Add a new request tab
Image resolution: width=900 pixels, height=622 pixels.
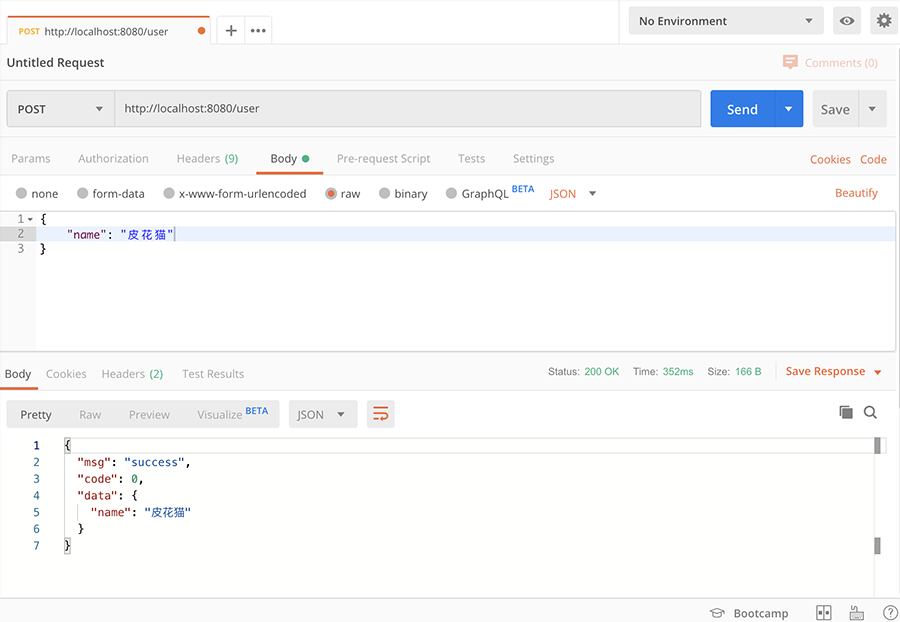click(x=231, y=31)
